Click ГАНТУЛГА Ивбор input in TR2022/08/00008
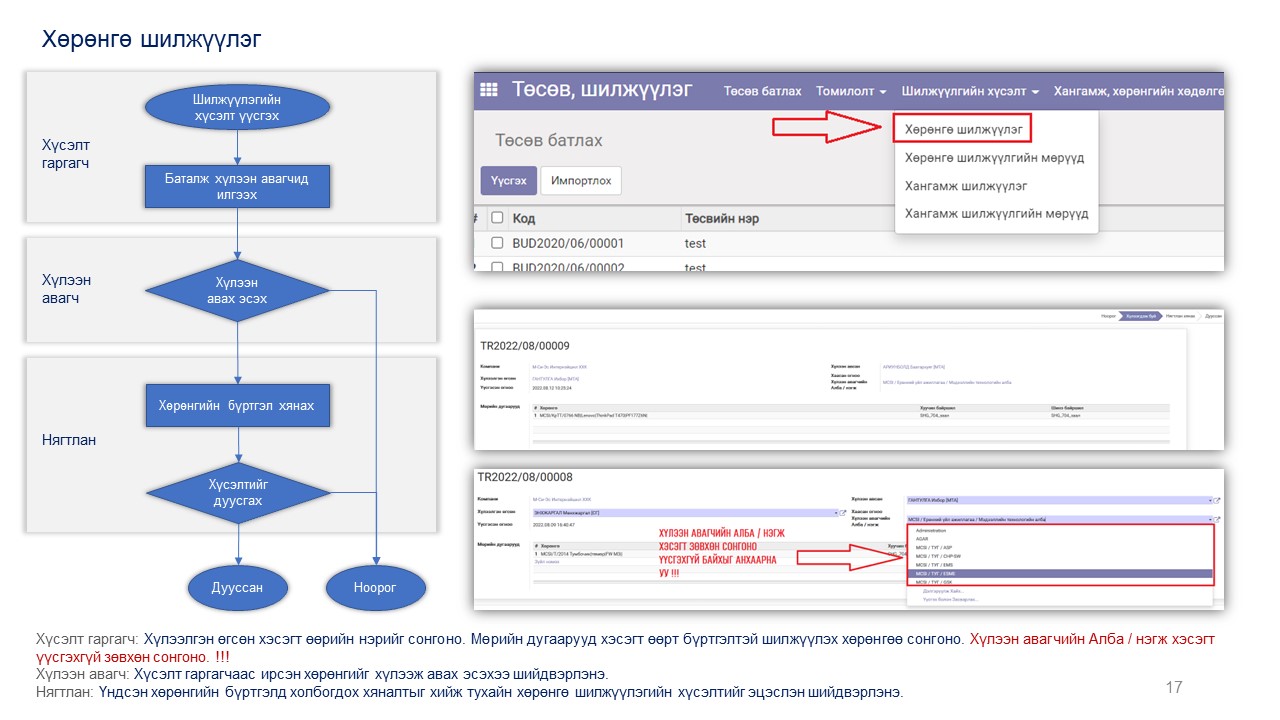Screen dimensions: 1280x720 click(x=1058, y=500)
